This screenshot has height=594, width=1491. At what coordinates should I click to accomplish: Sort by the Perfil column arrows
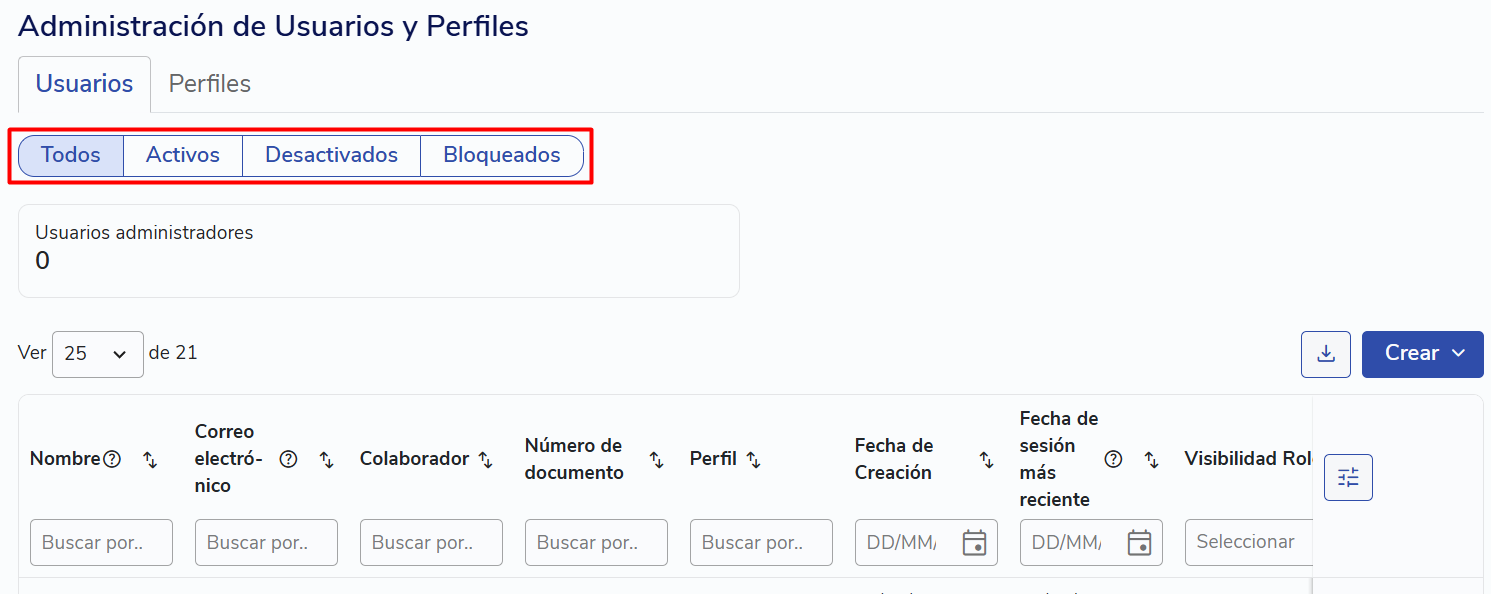click(x=753, y=459)
